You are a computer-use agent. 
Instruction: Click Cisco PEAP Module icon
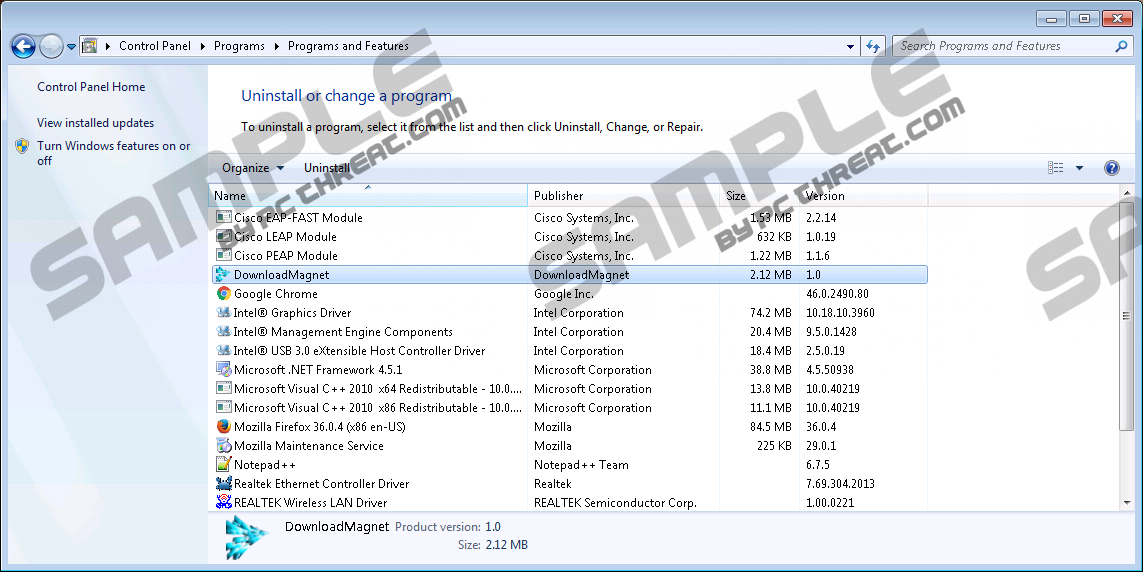[224, 255]
